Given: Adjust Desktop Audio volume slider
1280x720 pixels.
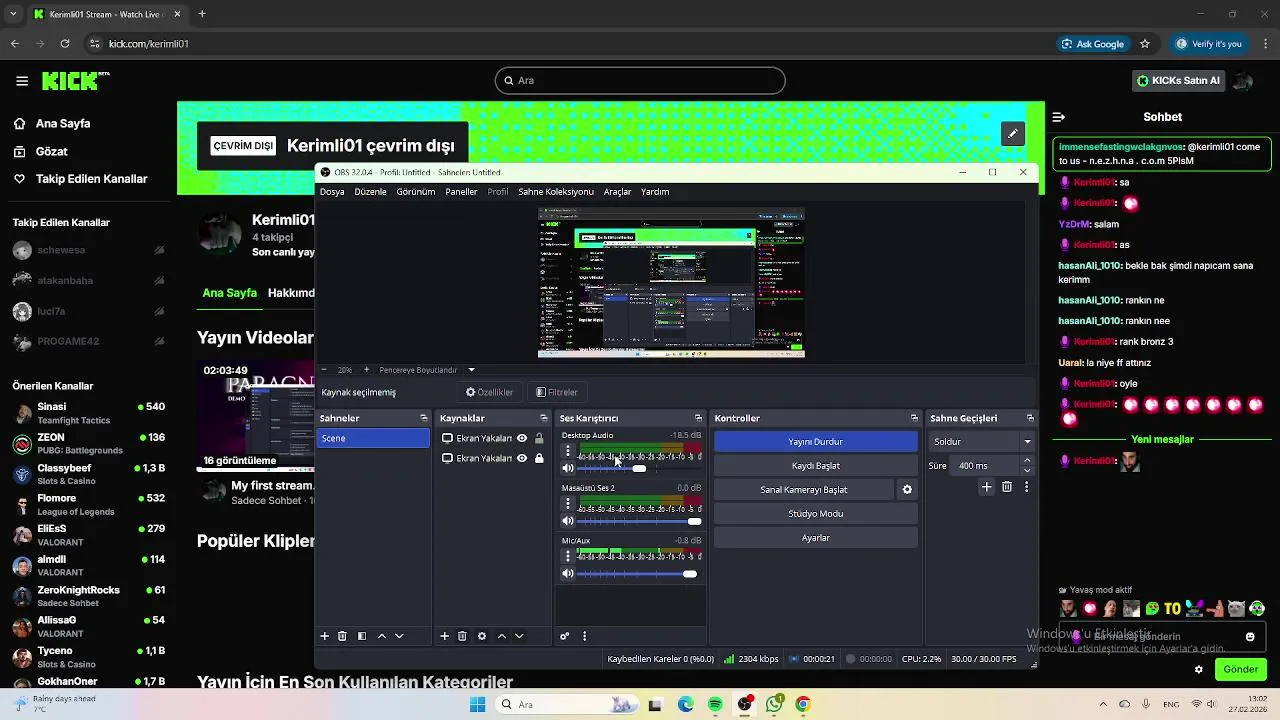Looking at the screenshot, I should pyautogui.click(x=639, y=468).
